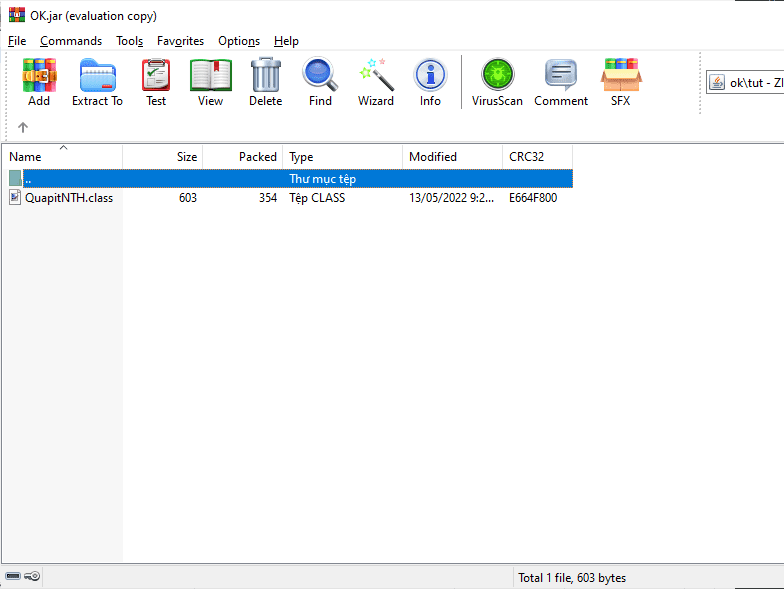Create SFX self-extracting archive
The height and width of the screenshot is (589, 784).
tap(620, 82)
